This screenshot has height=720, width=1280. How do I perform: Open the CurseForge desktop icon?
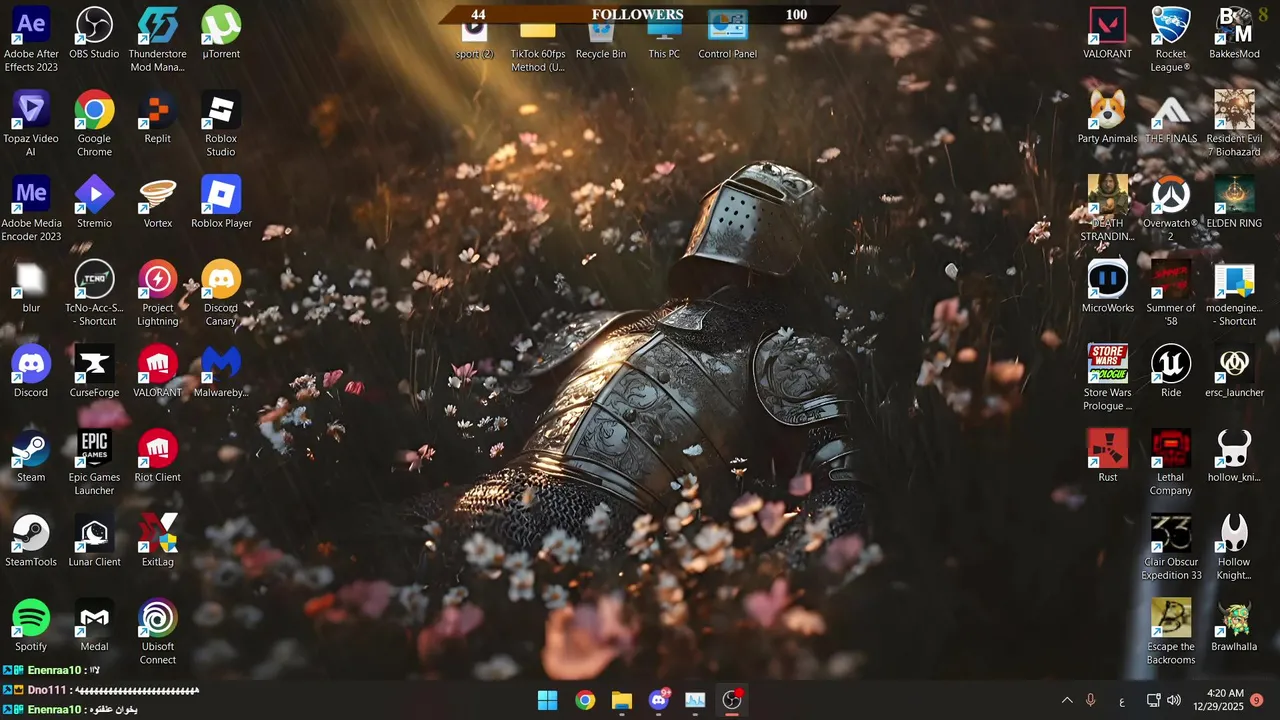tap(94, 371)
